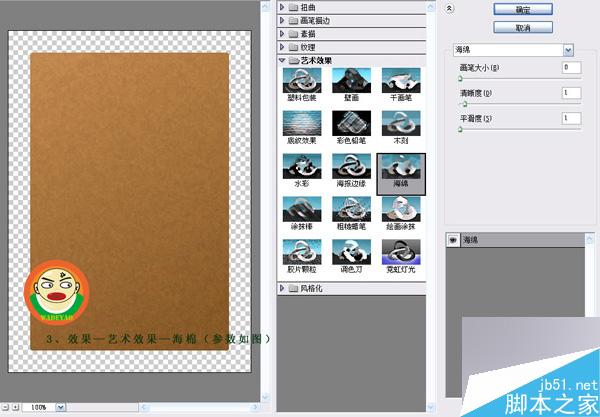Expand the 画笔描边 filter category
The height and width of the screenshot is (417, 600).
(x=282, y=20)
